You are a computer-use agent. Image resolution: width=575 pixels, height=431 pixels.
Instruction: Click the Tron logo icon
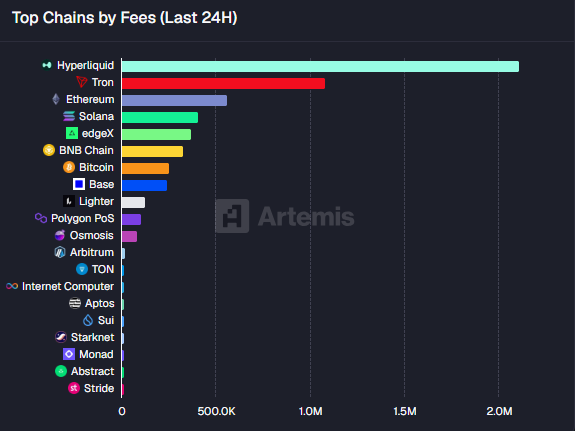tap(81, 82)
